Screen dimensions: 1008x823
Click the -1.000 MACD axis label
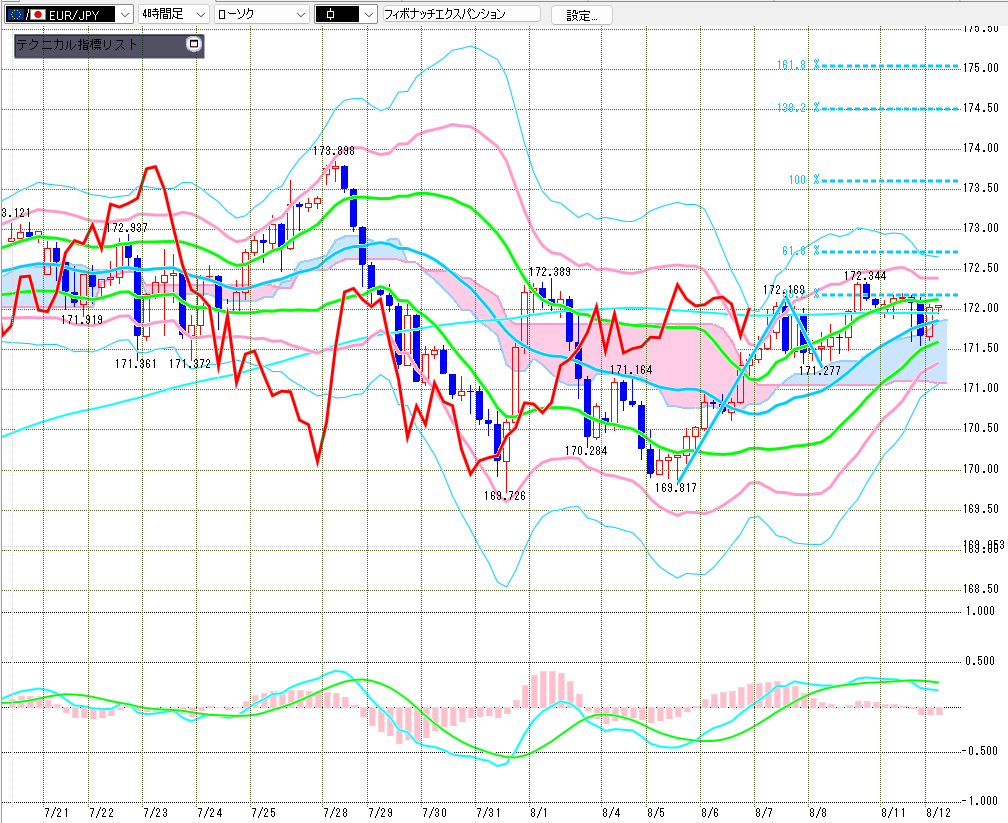(x=978, y=801)
